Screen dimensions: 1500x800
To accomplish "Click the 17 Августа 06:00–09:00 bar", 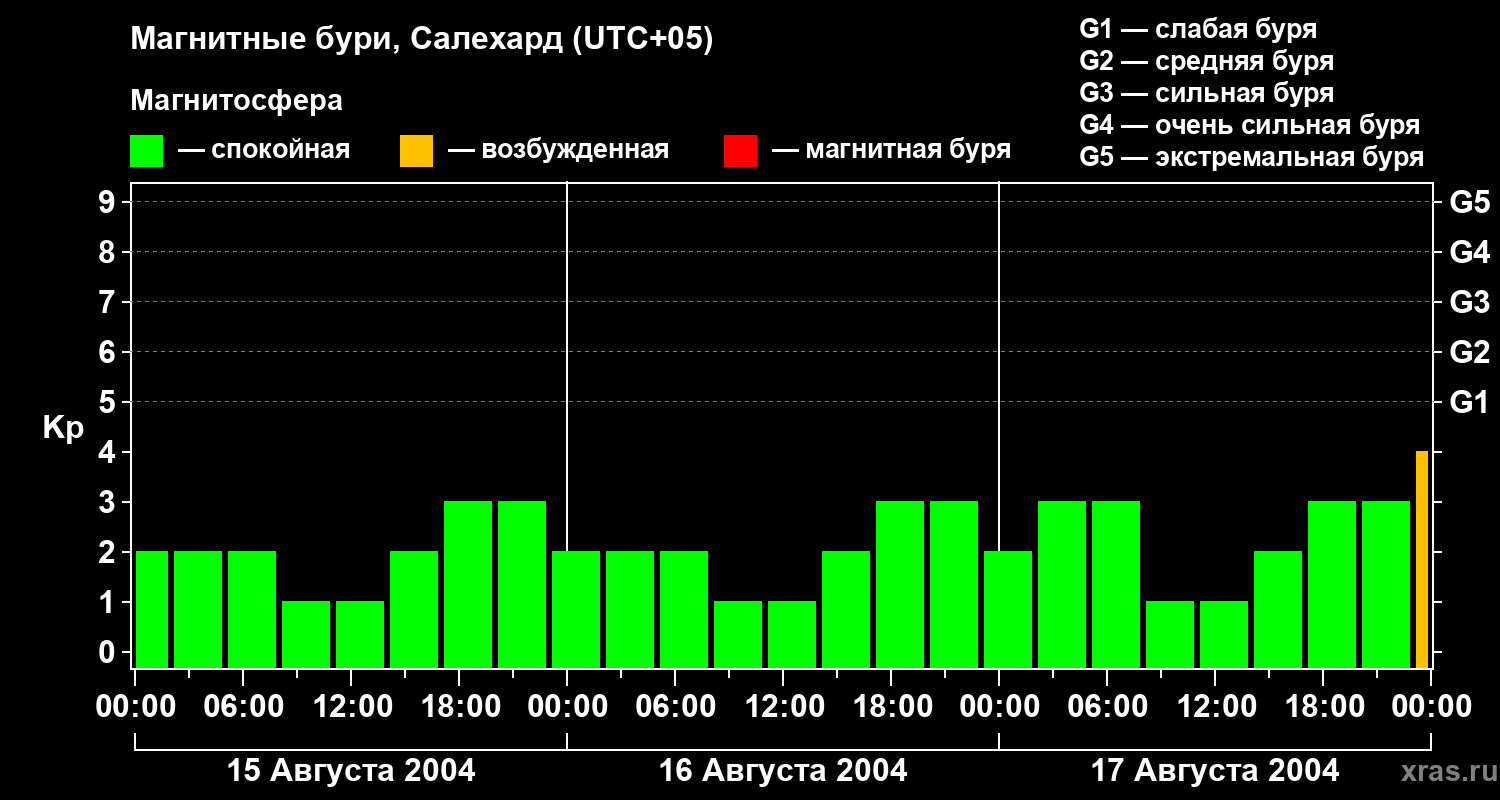I will [x=1116, y=584].
